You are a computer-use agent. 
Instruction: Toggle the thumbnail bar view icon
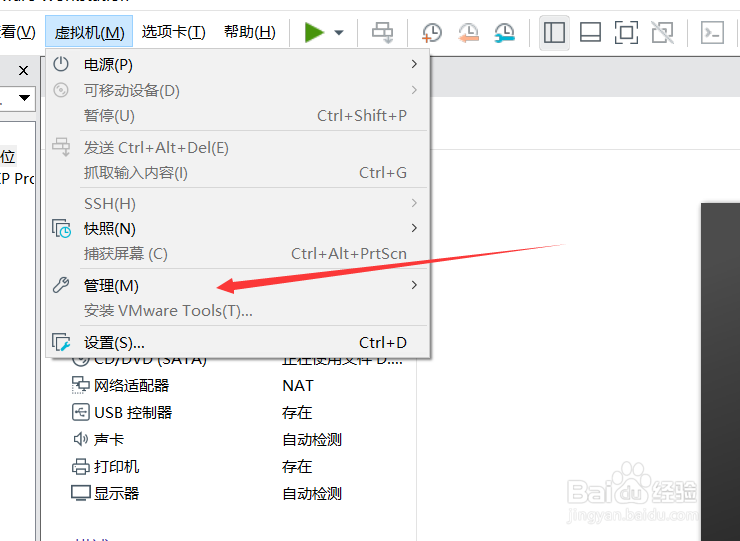coord(590,33)
